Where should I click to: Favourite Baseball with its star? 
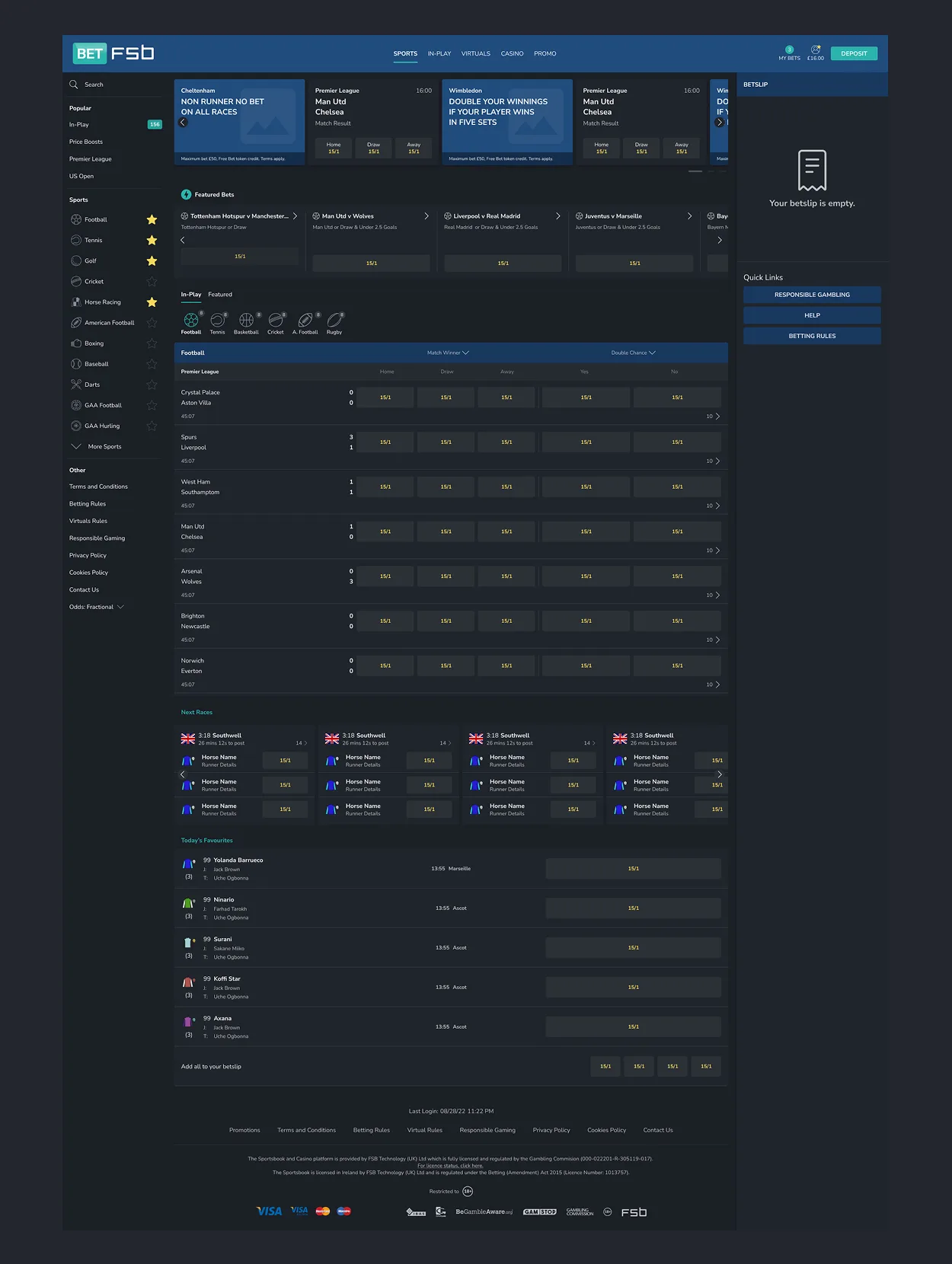point(152,364)
